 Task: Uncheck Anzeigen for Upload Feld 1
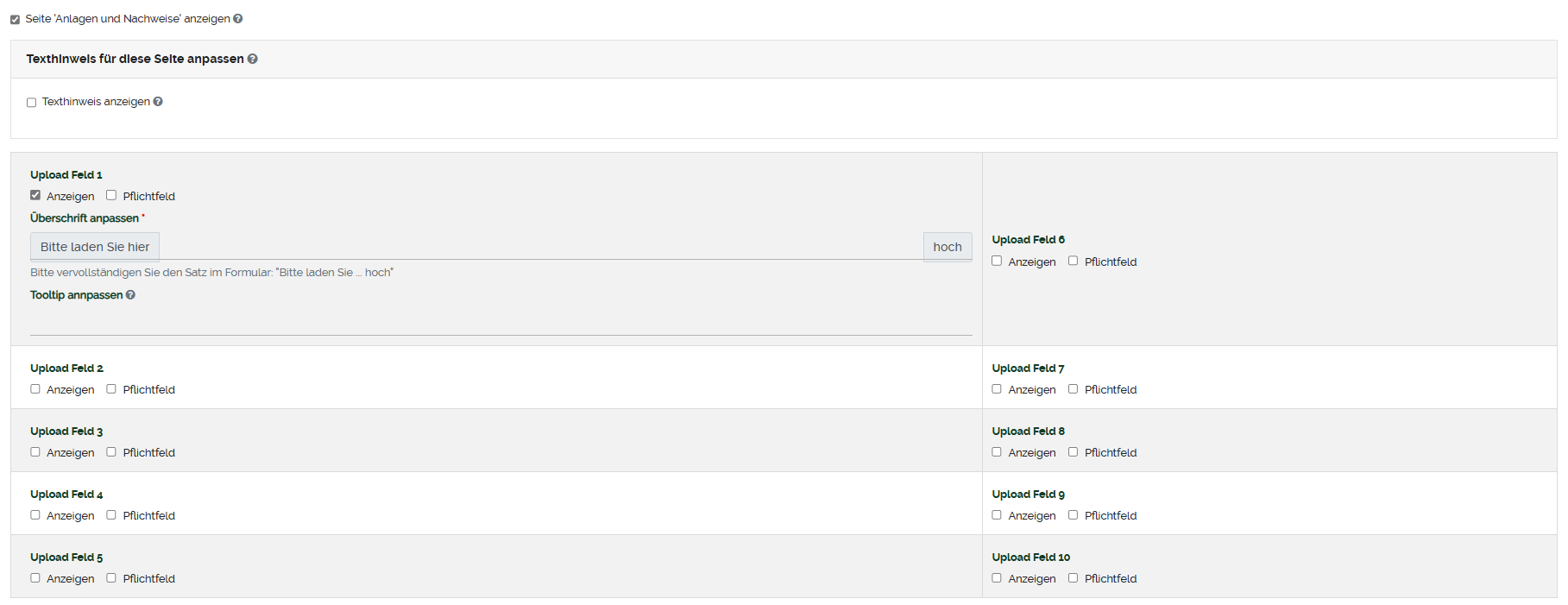35,195
